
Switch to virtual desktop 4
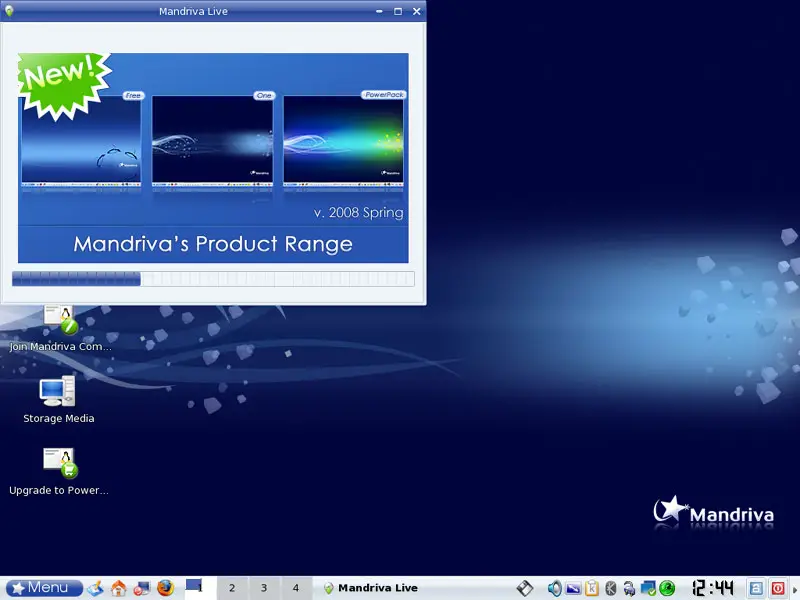click(295, 588)
